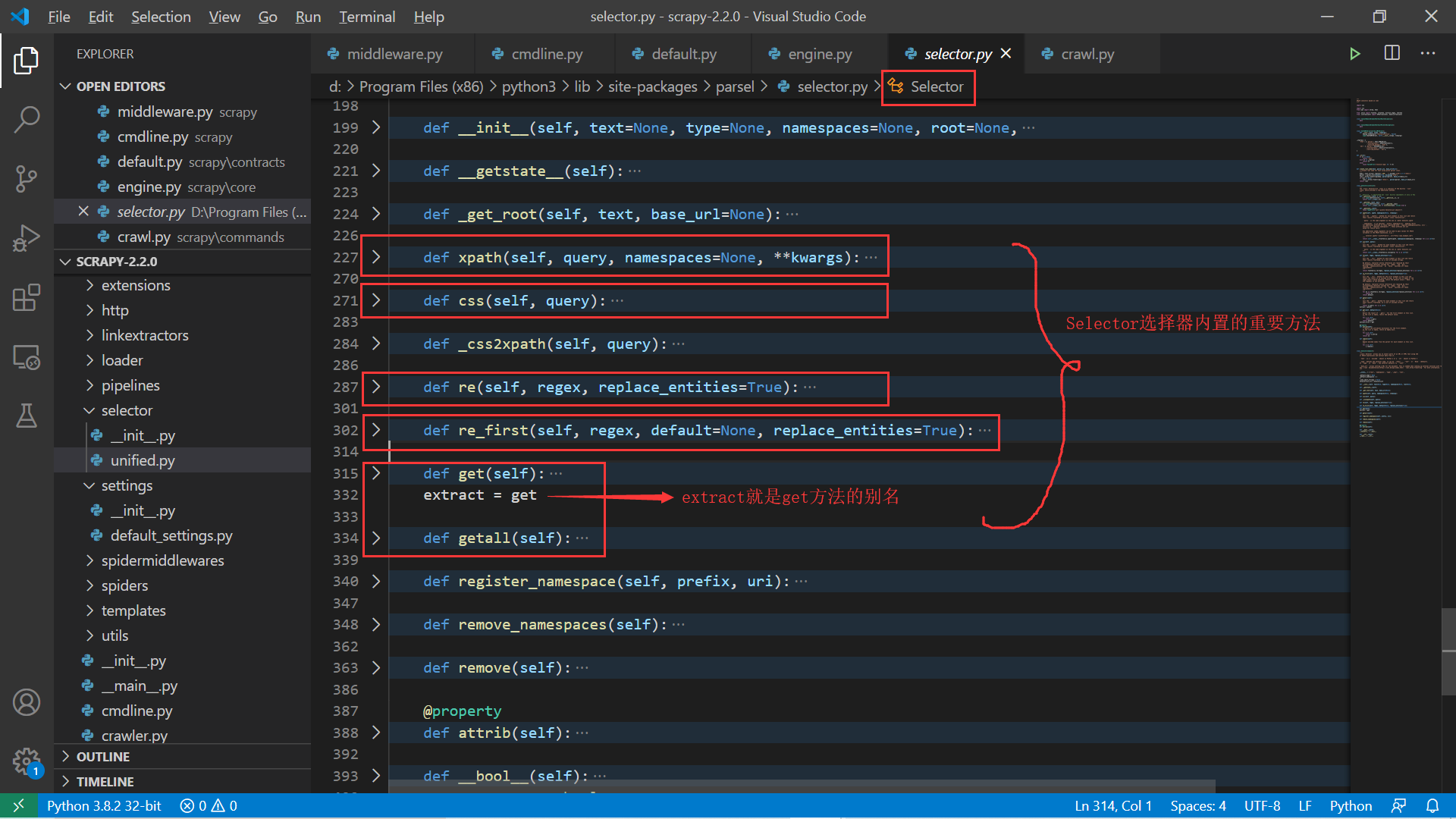The height and width of the screenshot is (819, 1456).
Task: Open the Terminal menu
Action: pyautogui.click(x=367, y=17)
